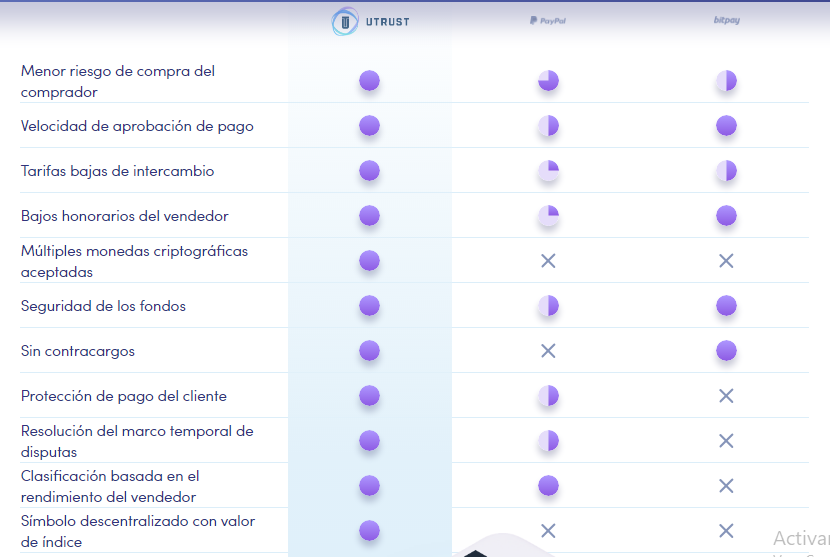
Task: Select the text 'Seguridad de los fondos'
Action: click(103, 306)
